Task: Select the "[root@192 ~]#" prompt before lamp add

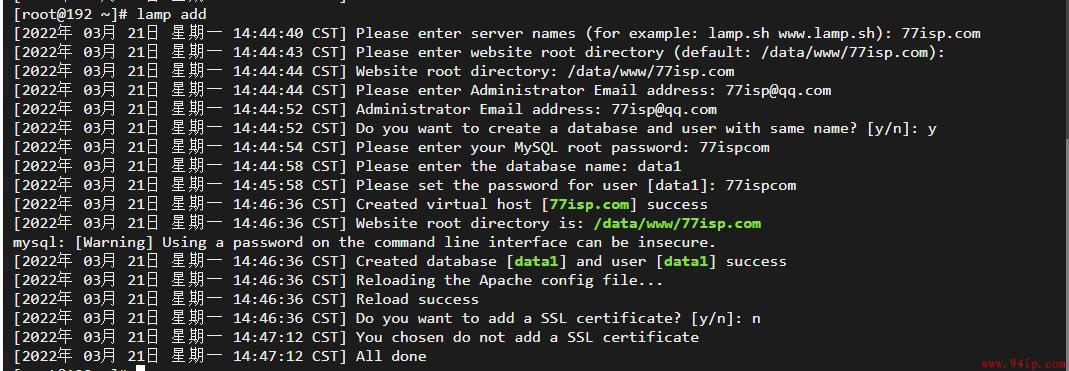Action: 70,14
